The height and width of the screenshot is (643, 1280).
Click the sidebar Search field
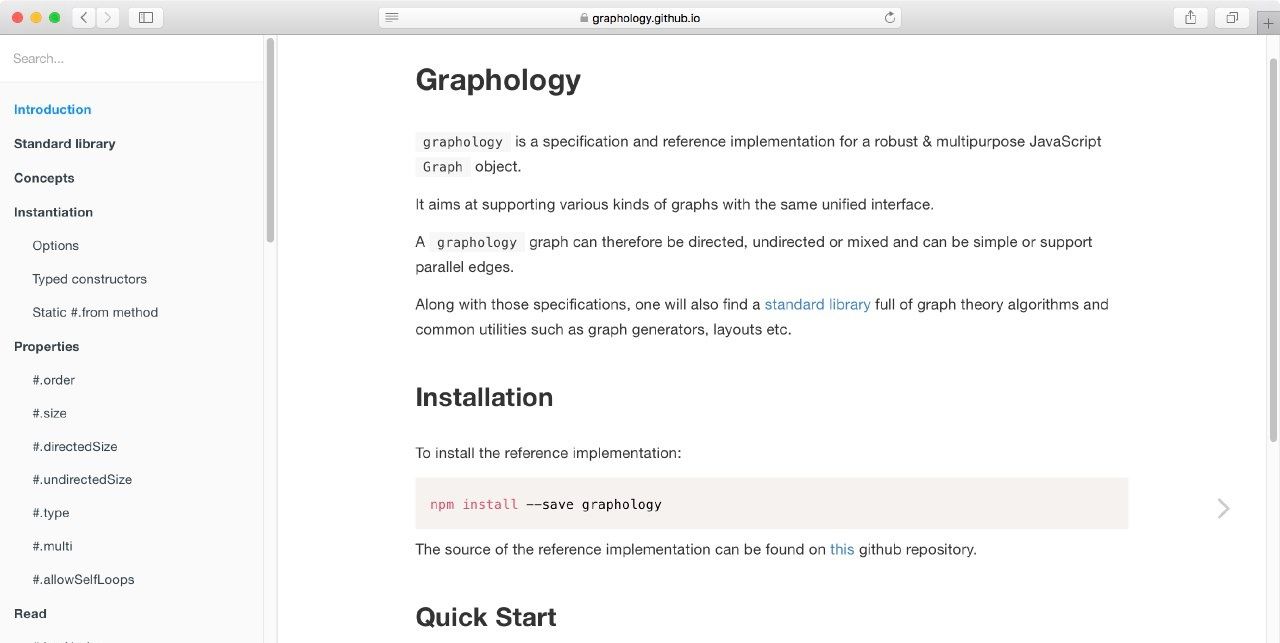click(130, 59)
